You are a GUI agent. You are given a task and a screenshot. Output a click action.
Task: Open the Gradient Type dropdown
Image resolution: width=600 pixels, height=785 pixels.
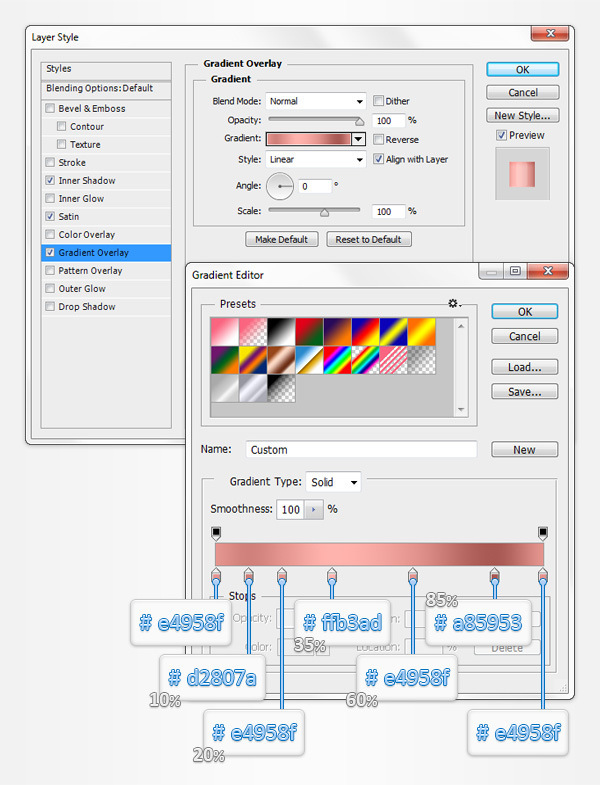click(333, 482)
